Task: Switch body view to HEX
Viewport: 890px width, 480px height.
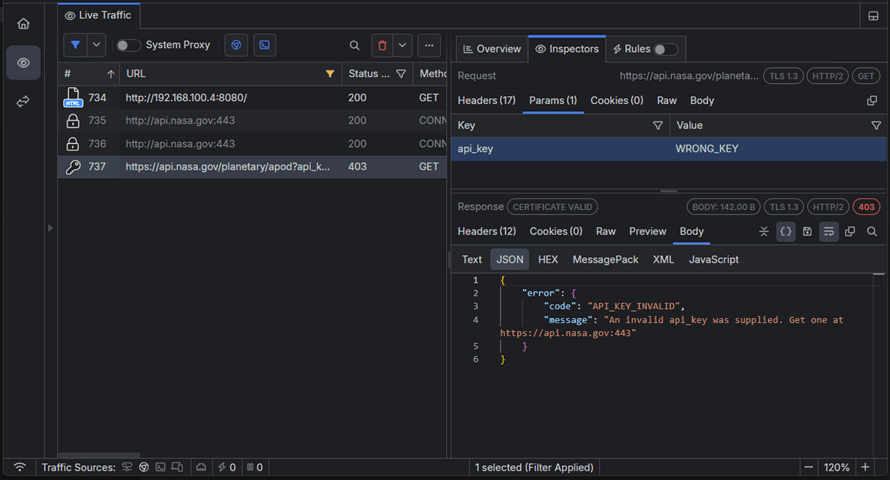Action: click(548, 259)
